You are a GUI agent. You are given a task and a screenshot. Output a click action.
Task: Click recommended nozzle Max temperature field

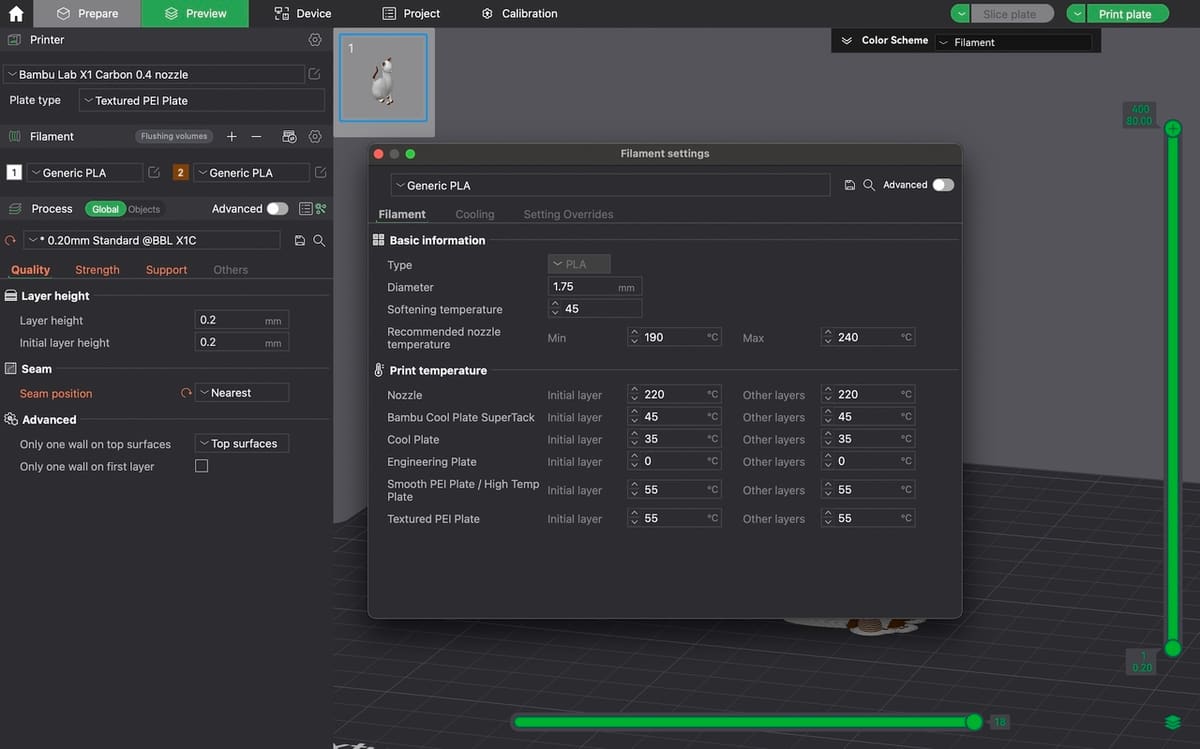click(867, 337)
